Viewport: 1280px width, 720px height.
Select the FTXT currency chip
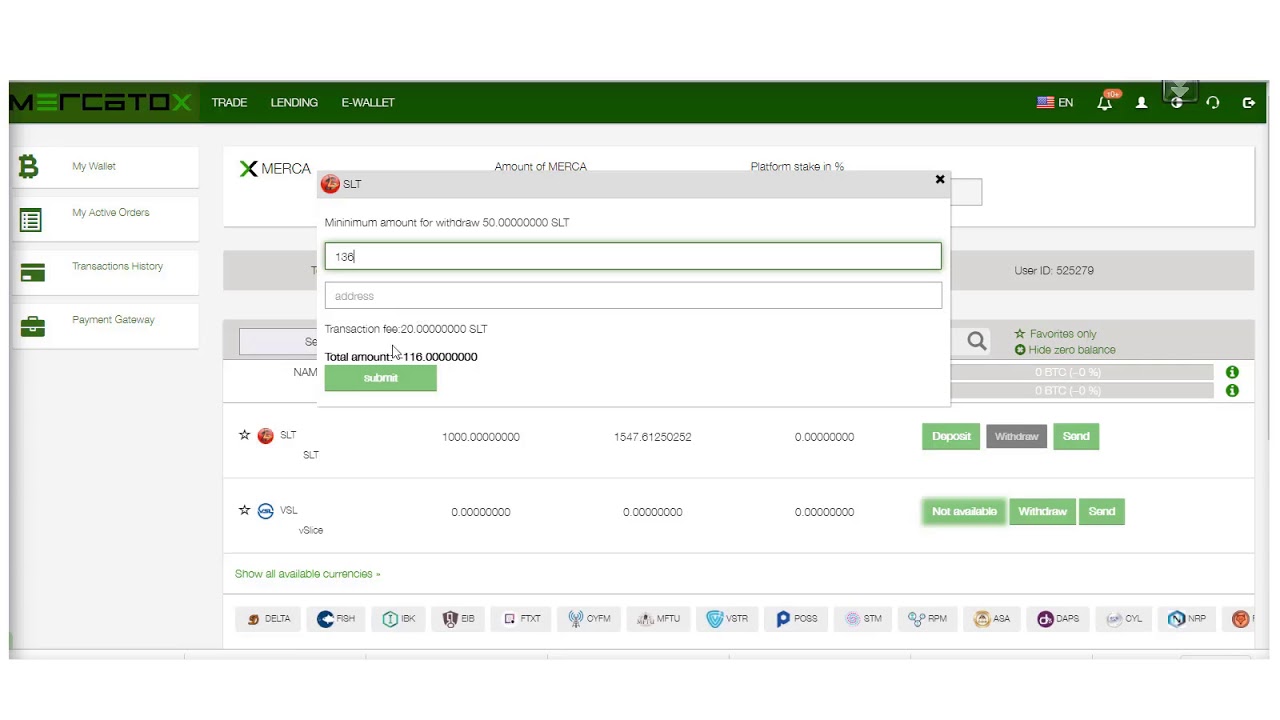(x=522, y=619)
